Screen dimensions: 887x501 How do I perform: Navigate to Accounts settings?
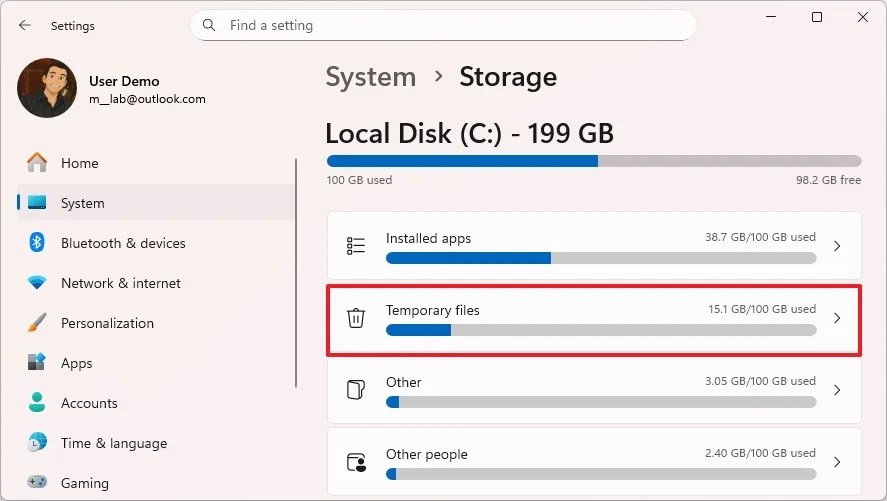click(x=156, y=403)
